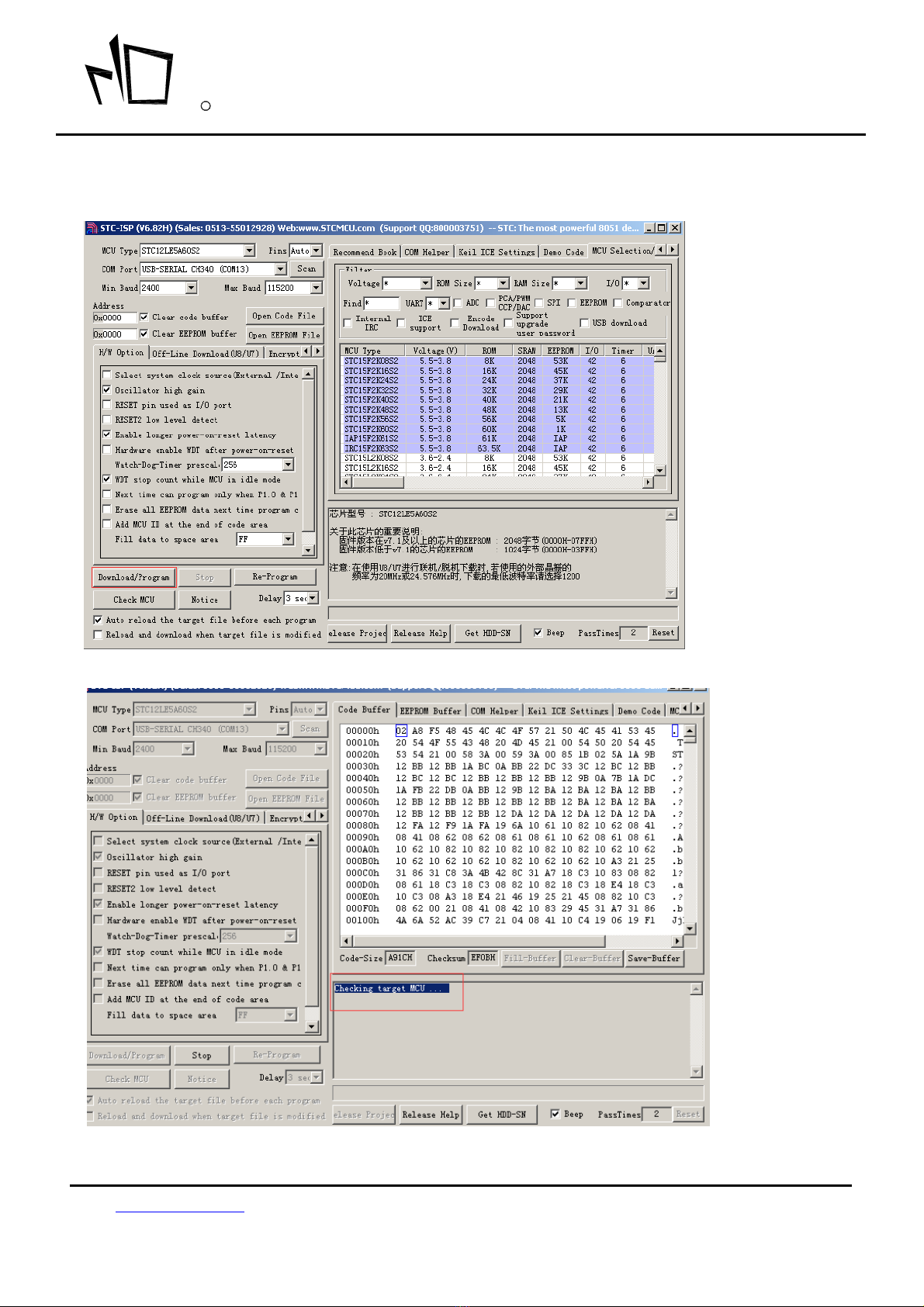Toggle Beep checkbox in Code Buffer window
The height and width of the screenshot is (1307, 924).
555,1114
